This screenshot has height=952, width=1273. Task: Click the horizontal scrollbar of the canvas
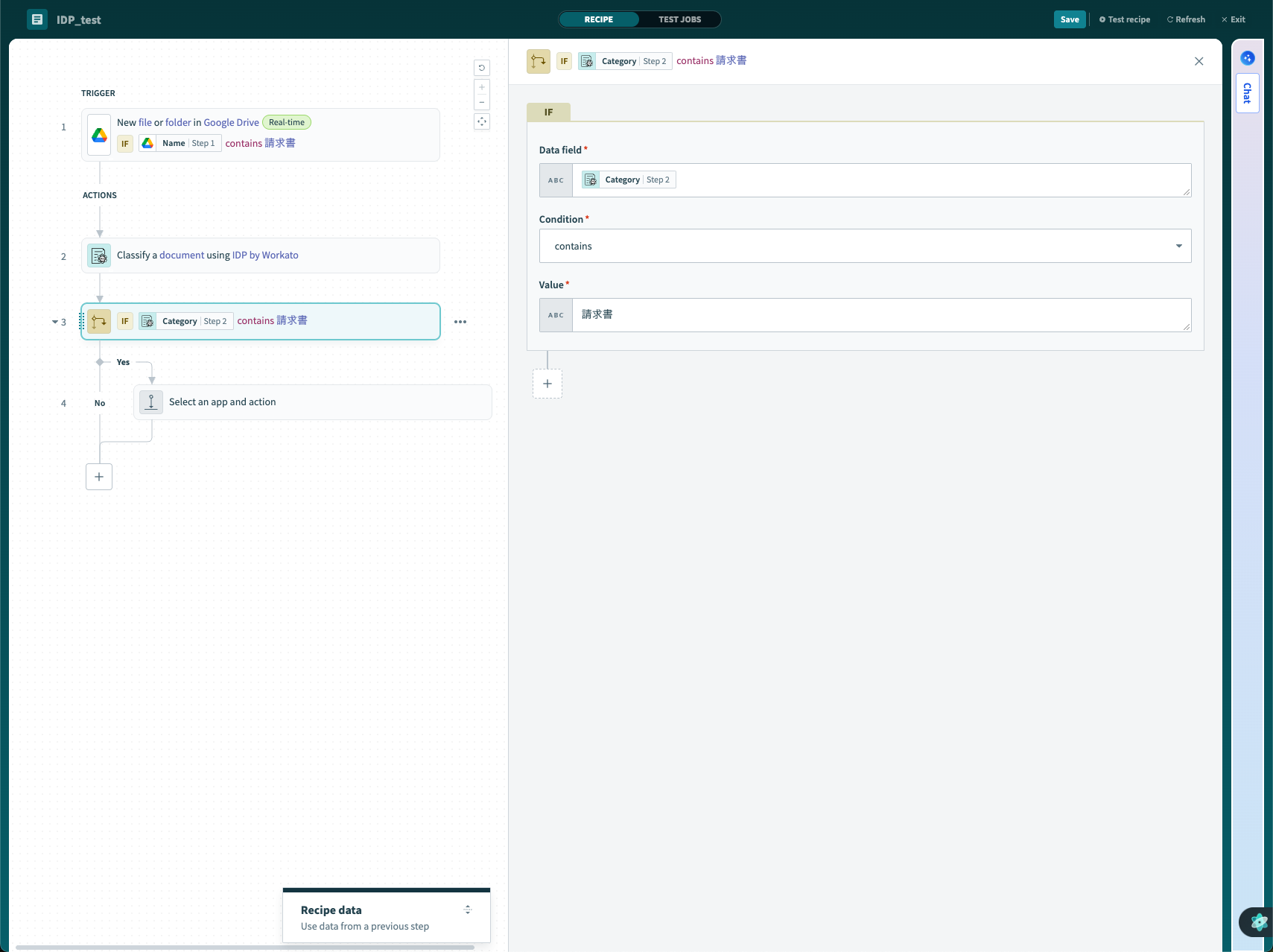tap(245, 948)
